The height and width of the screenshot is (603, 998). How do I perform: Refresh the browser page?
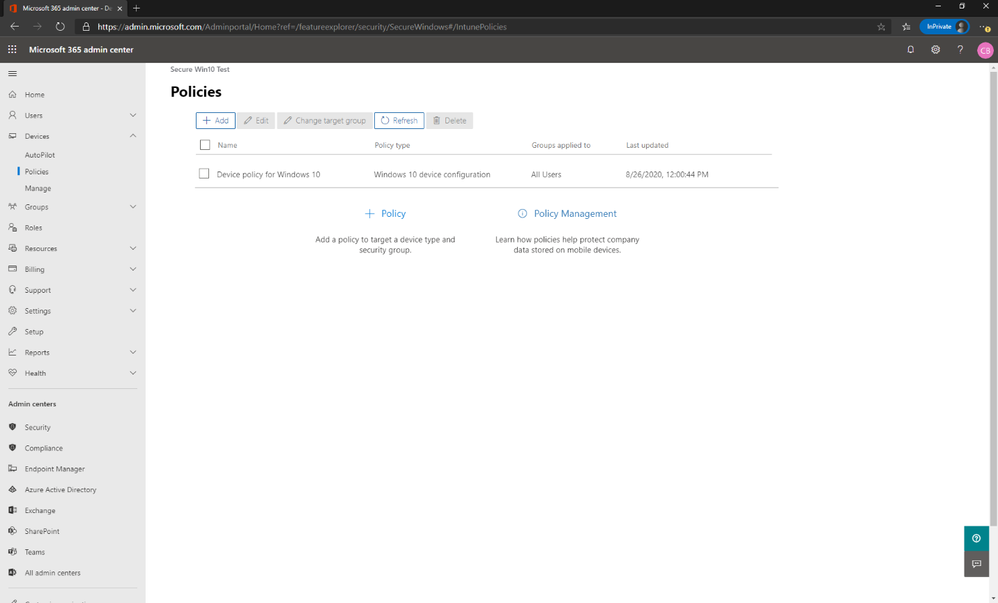click(60, 27)
